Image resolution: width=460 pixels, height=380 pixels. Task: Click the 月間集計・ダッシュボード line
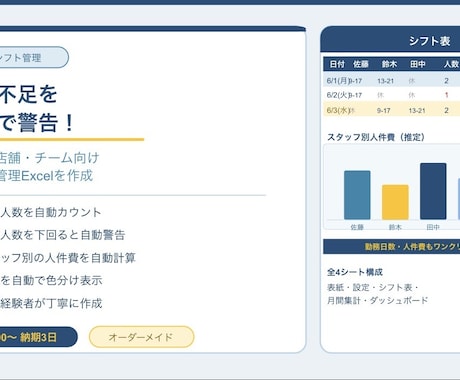(377, 300)
